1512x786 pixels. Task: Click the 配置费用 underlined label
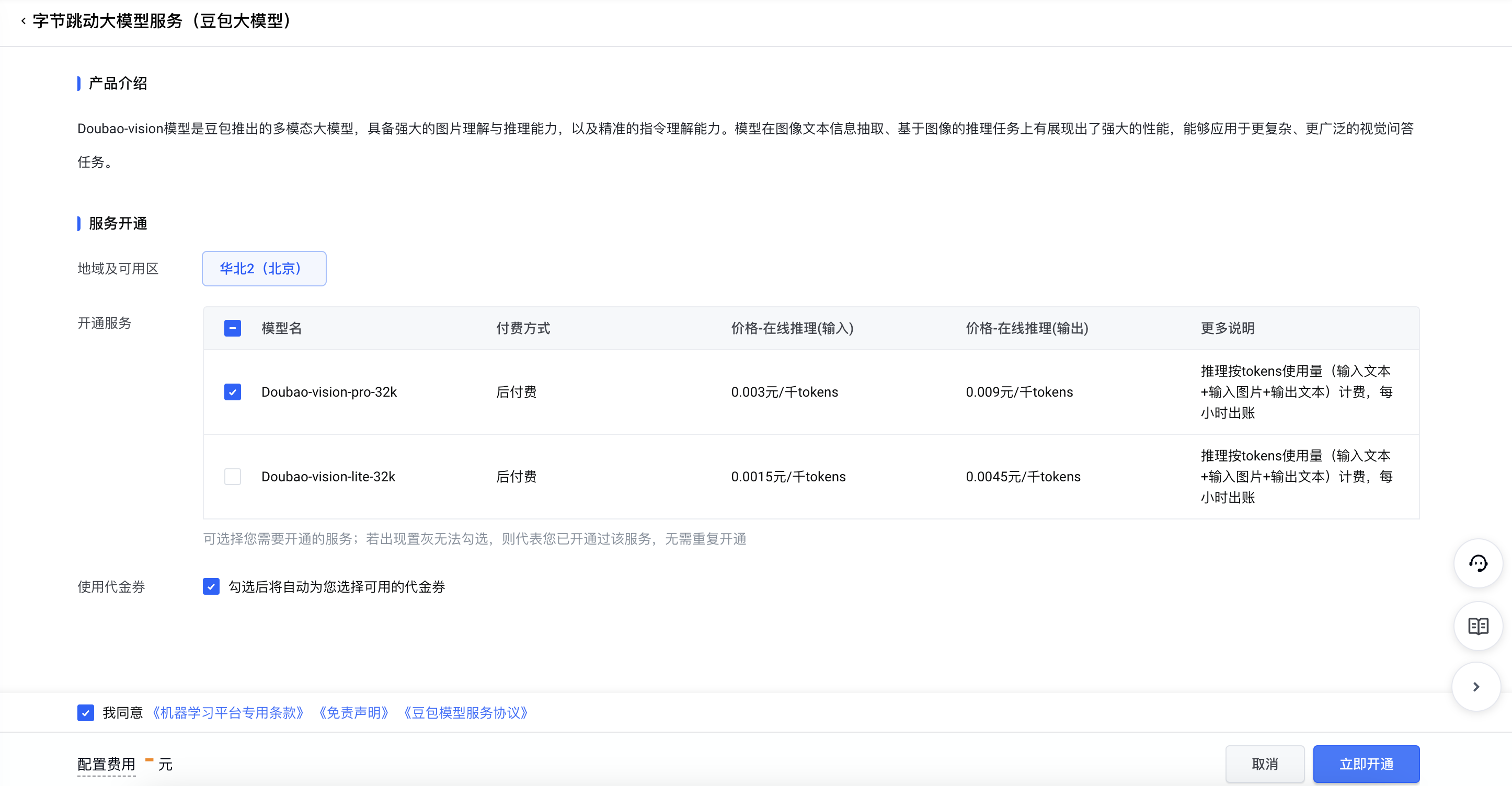point(106,764)
